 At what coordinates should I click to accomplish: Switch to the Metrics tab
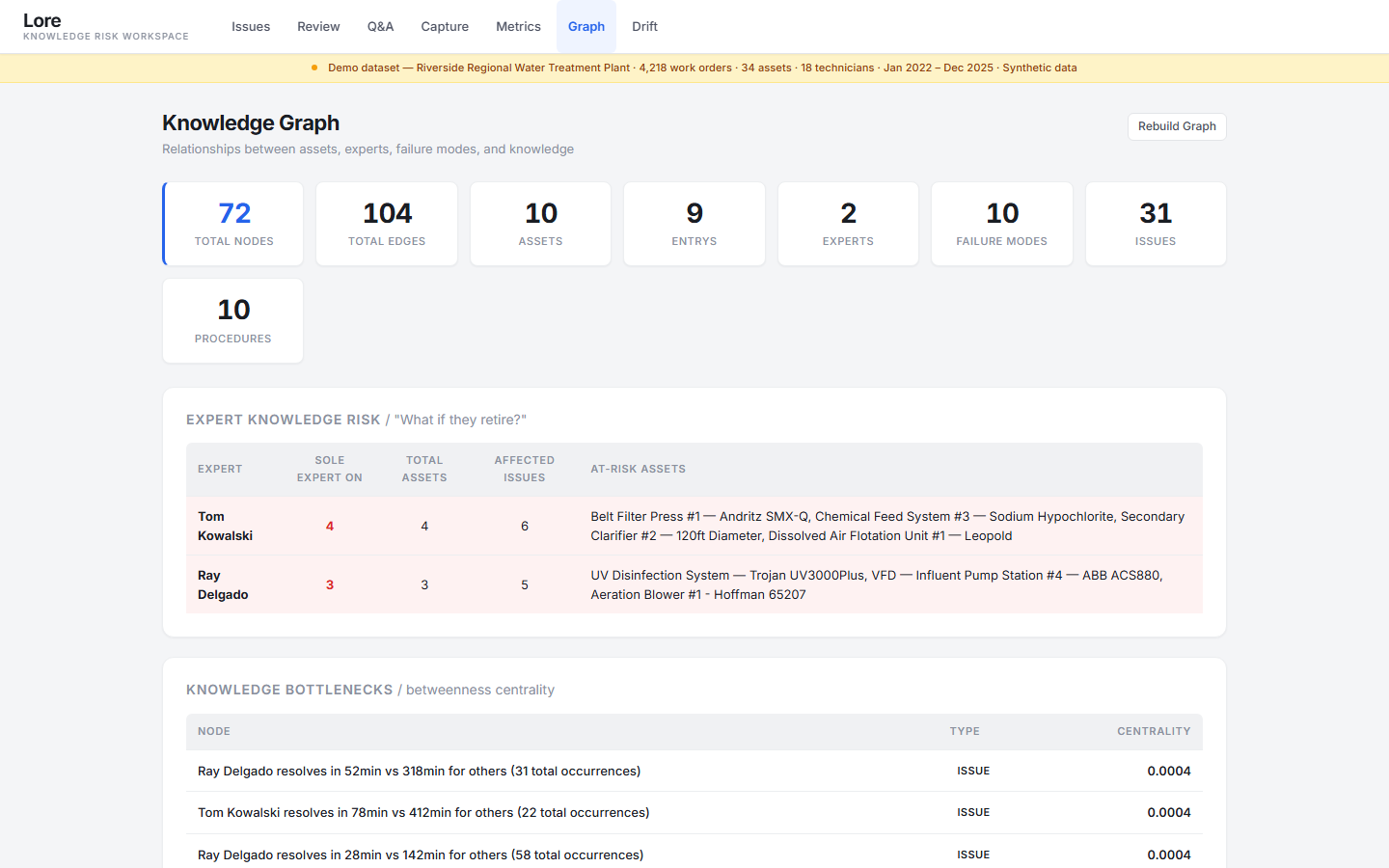click(518, 26)
